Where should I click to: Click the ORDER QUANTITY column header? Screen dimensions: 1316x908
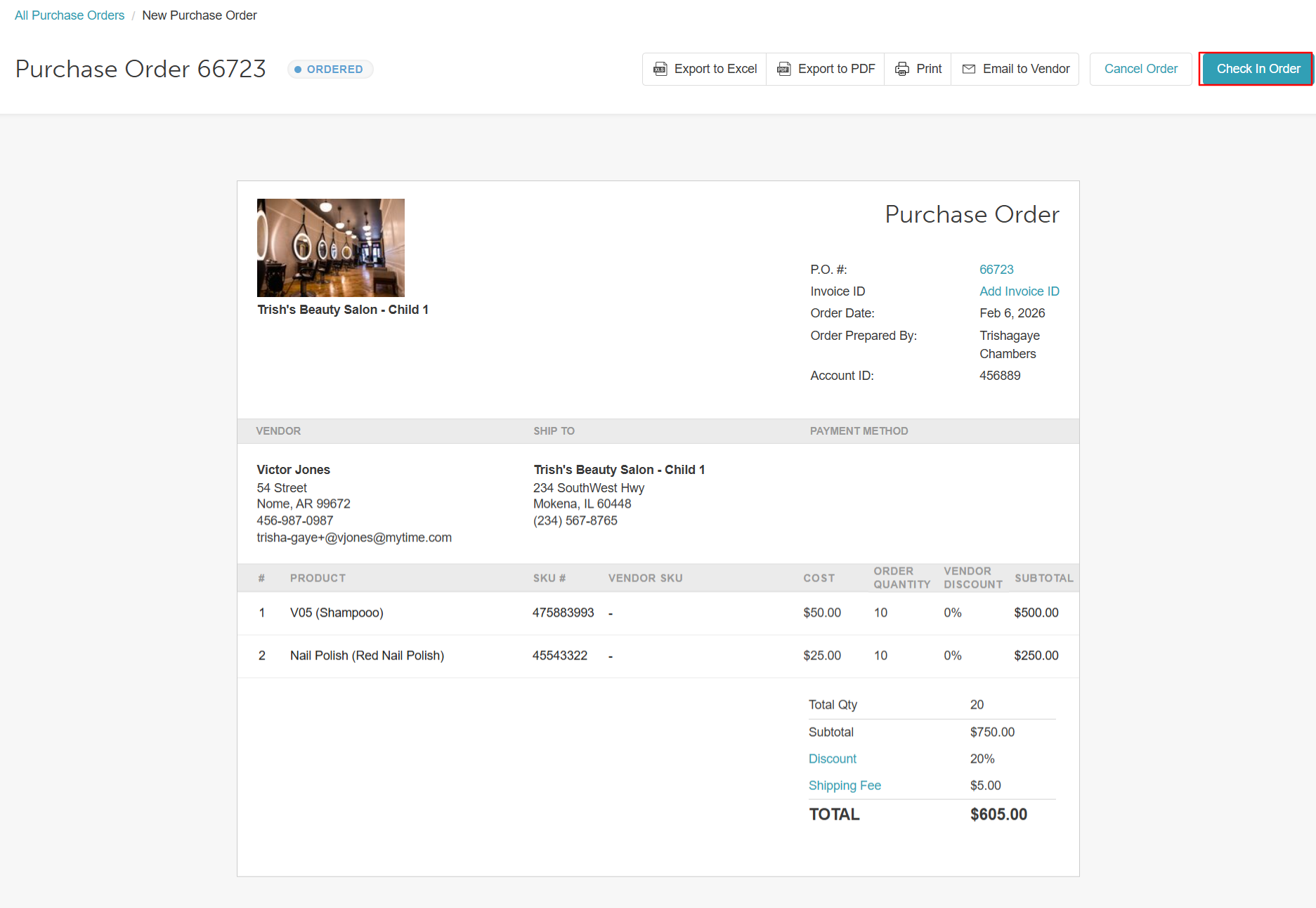901,578
